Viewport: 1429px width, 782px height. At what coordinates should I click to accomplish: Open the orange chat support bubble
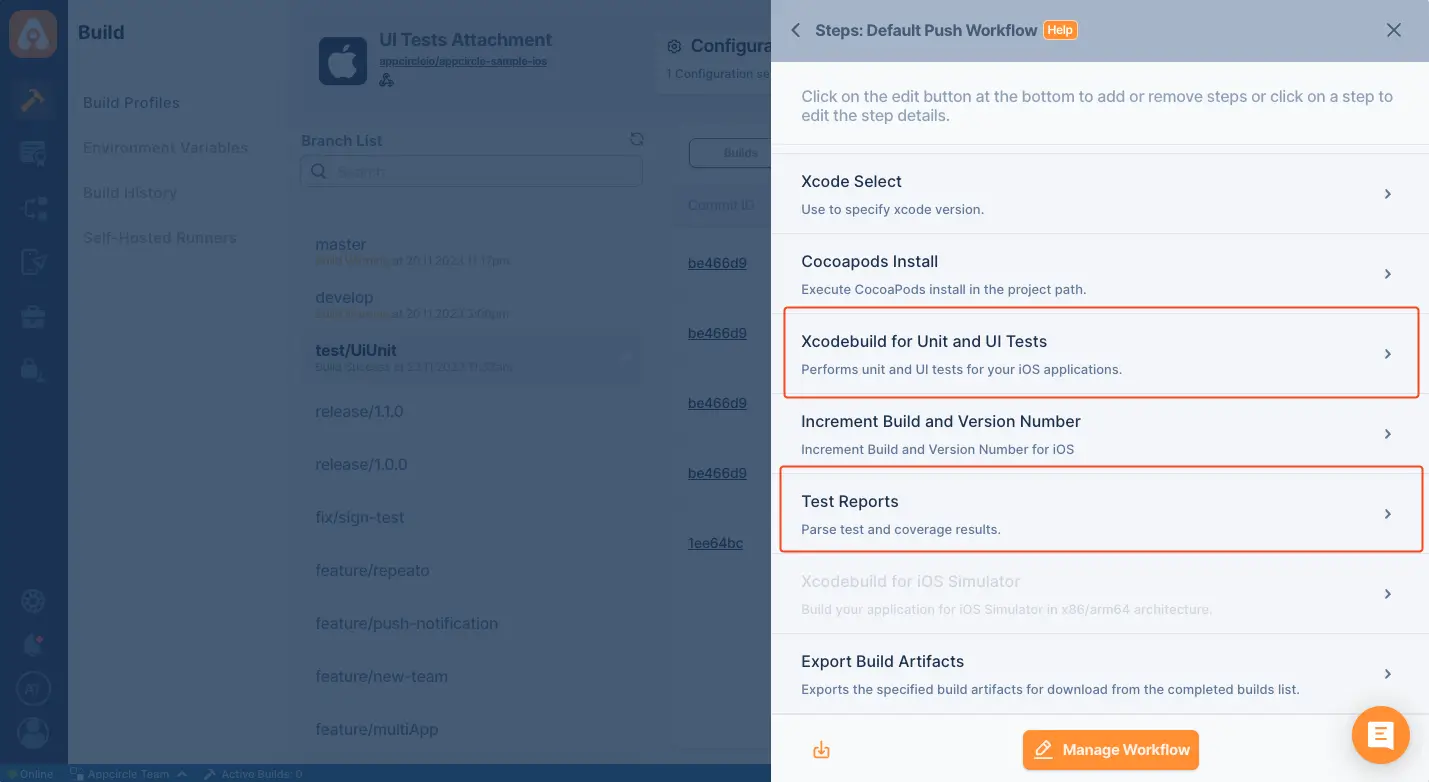1381,736
